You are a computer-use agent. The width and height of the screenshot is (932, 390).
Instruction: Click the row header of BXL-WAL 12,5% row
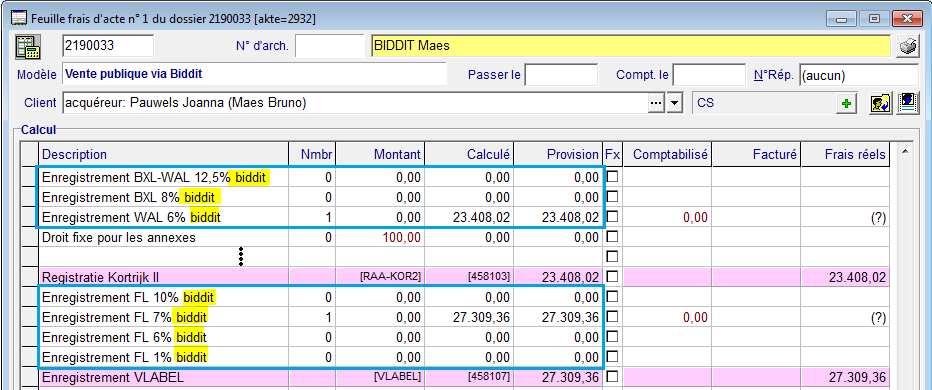tap(30, 177)
